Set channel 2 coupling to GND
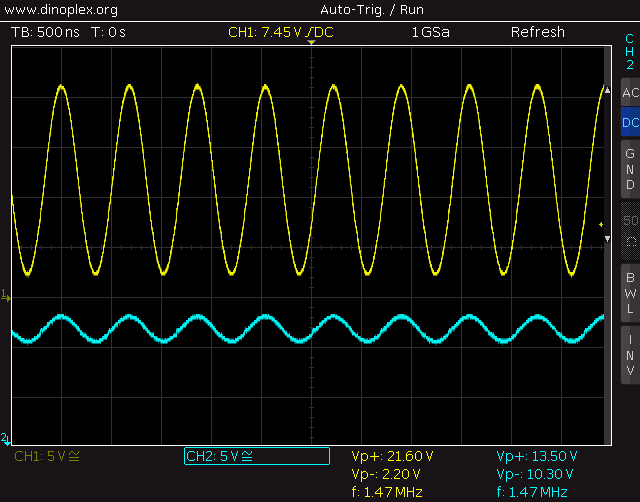The height and width of the screenshot is (502, 640). [x=629, y=169]
